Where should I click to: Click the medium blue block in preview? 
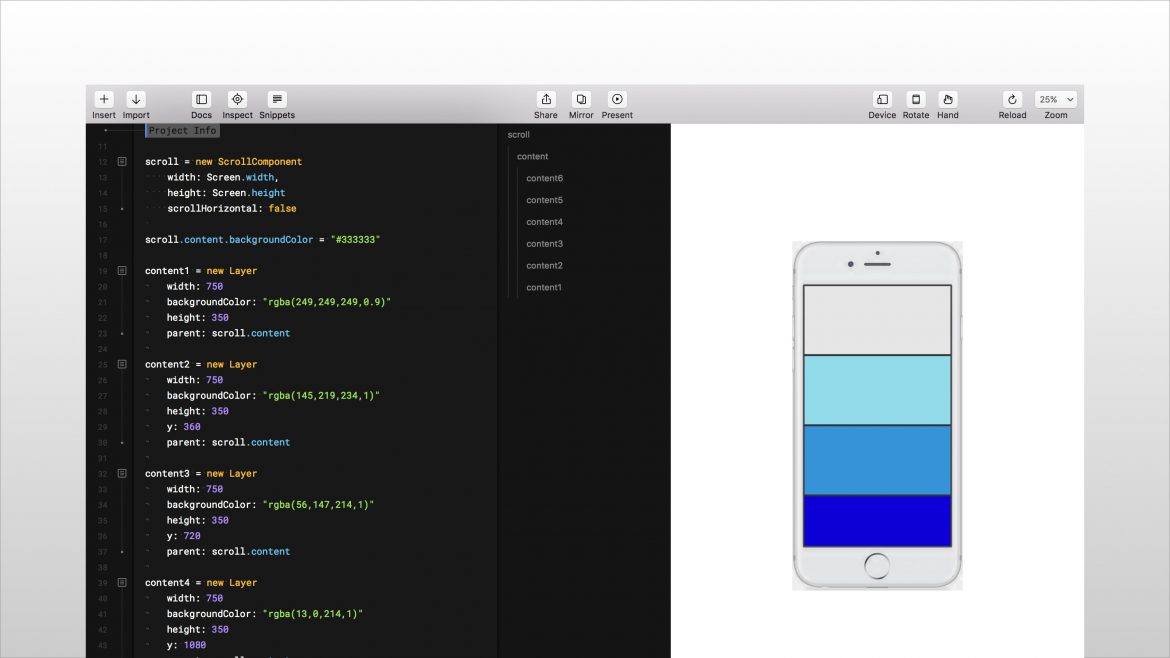pyautogui.click(x=878, y=460)
